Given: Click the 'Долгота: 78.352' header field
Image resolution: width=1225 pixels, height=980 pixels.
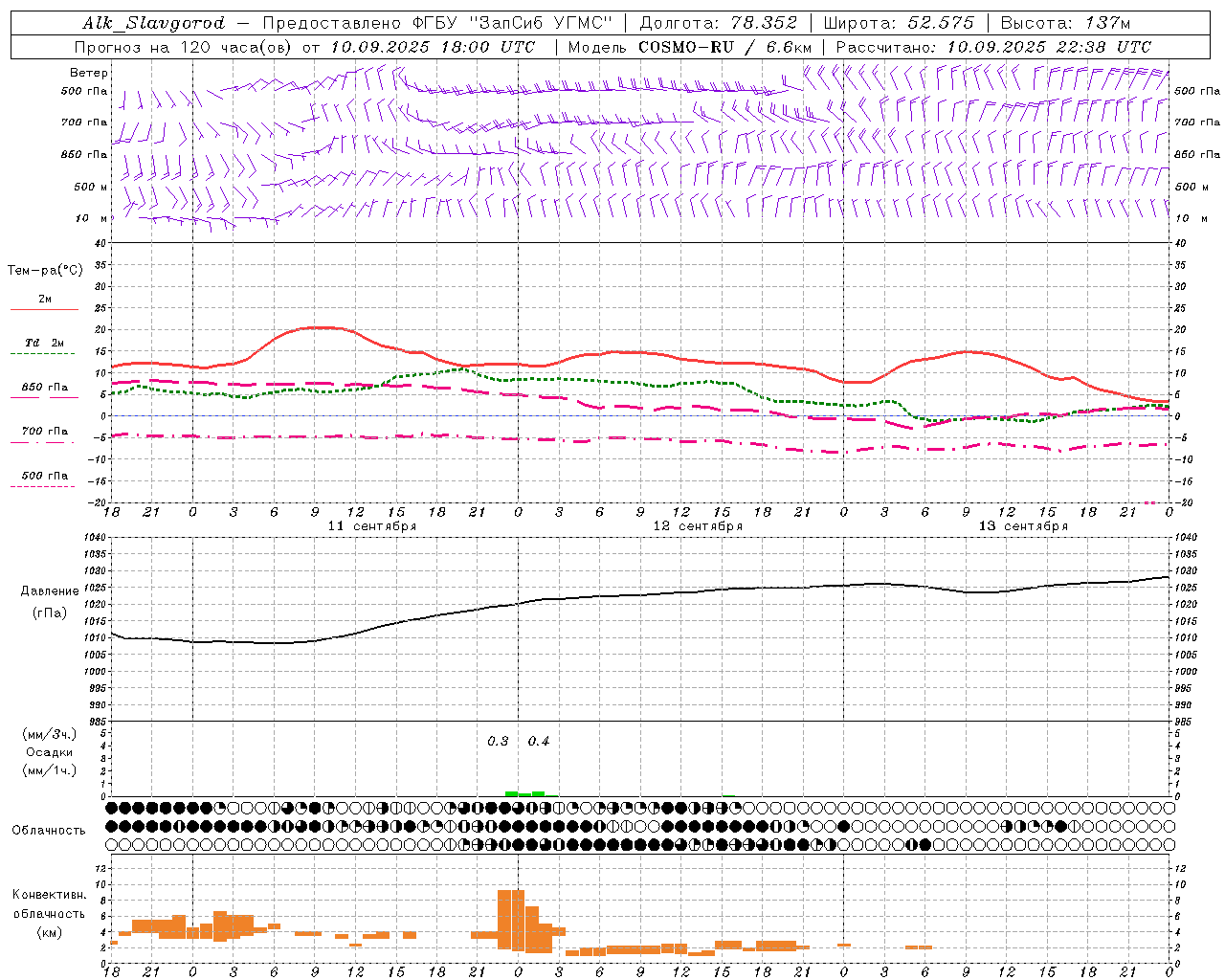Looking at the screenshot, I should point(718,23).
